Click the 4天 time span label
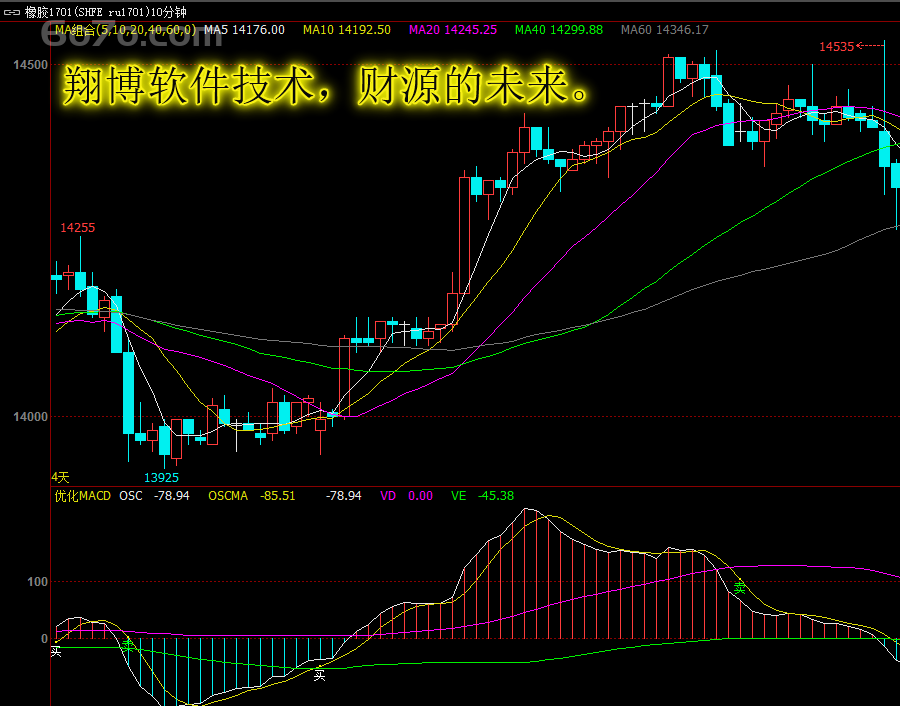The image size is (900, 706). point(60,477)
